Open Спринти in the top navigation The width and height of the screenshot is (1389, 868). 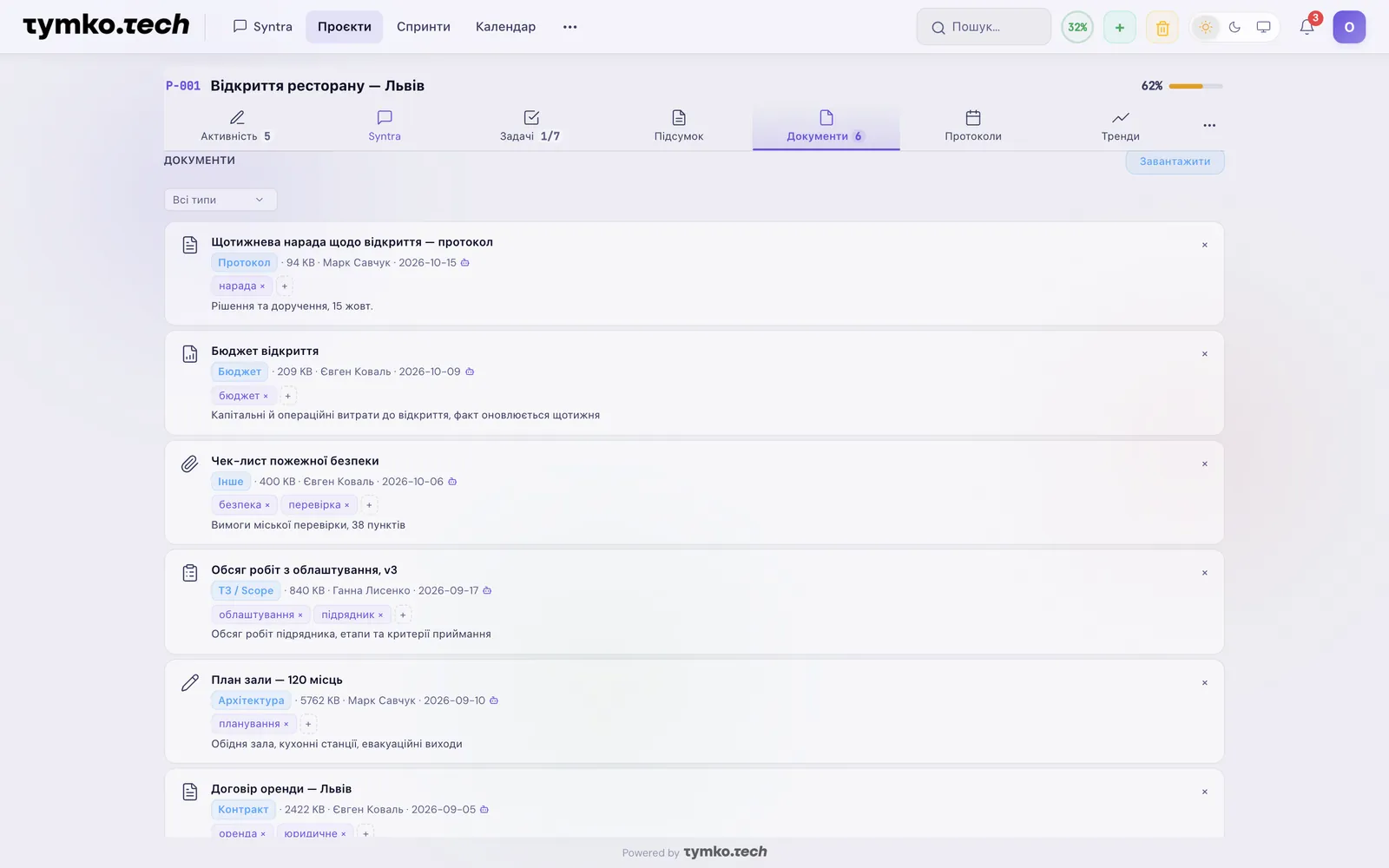pyautogui.click(x=424, y=27)
